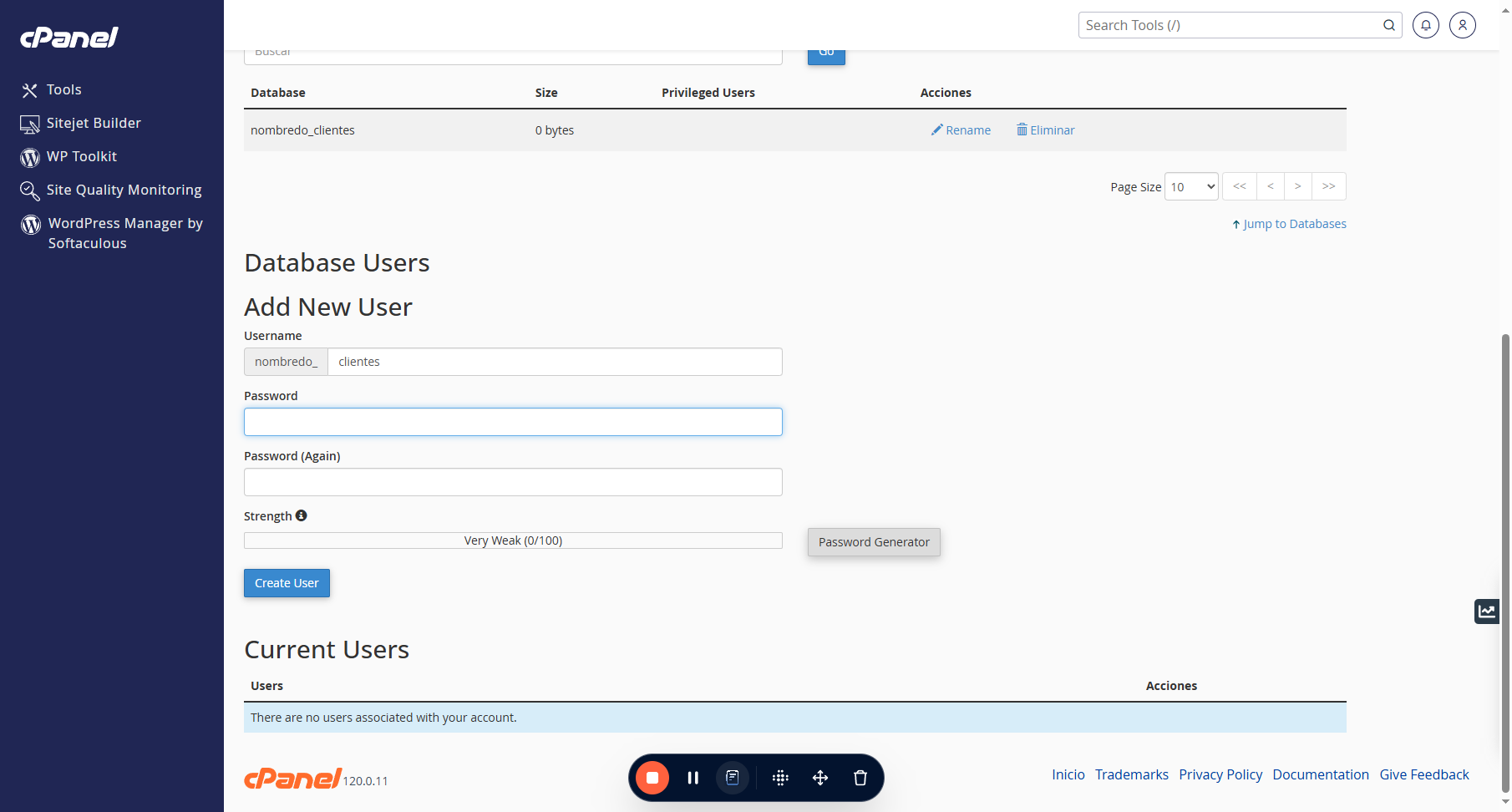Open the statistics chart icon at right edge

tap(1487, 612)
